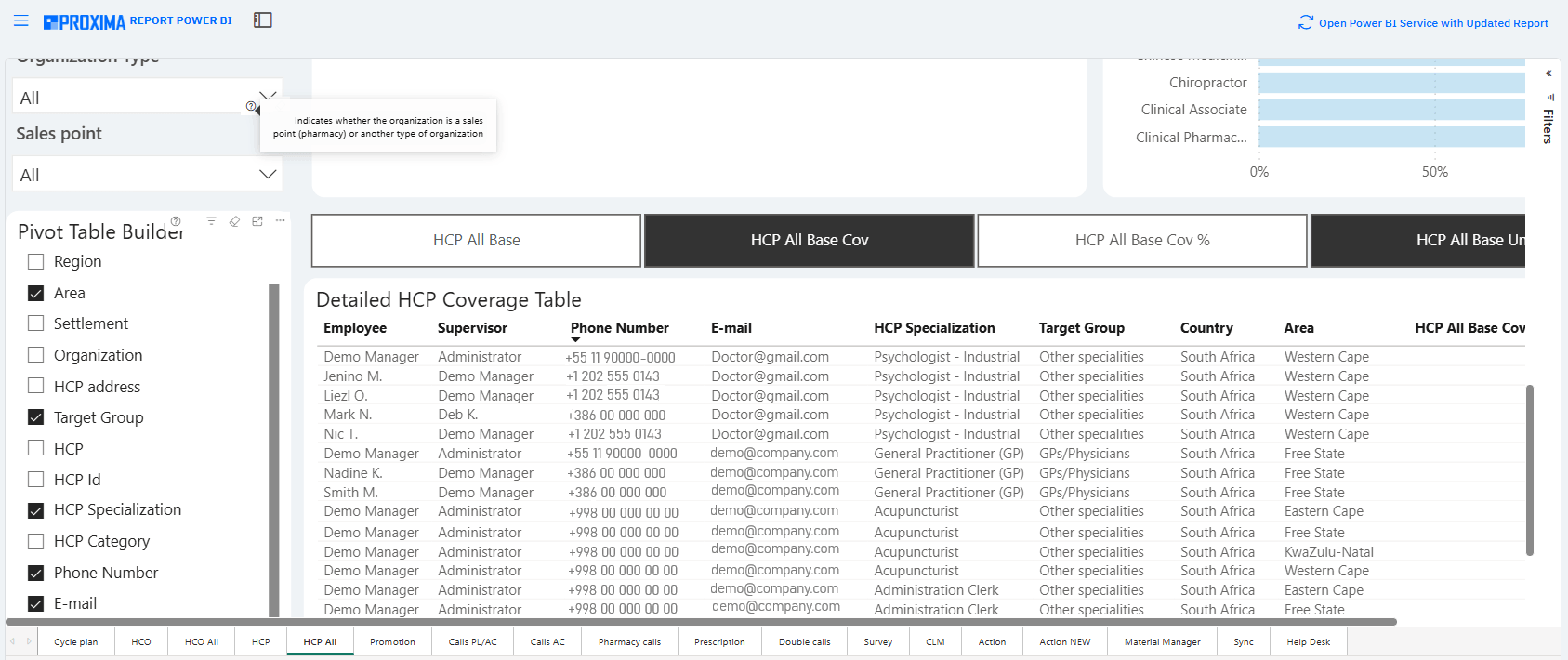Click the table's vertical scrollbar

[1530, 470]
